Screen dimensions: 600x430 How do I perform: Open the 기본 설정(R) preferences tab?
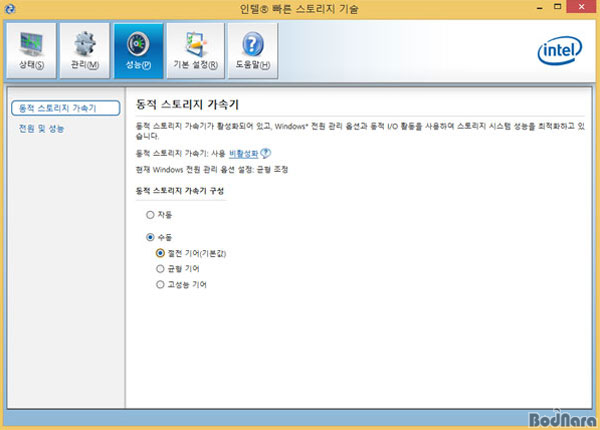pos(196,50)
